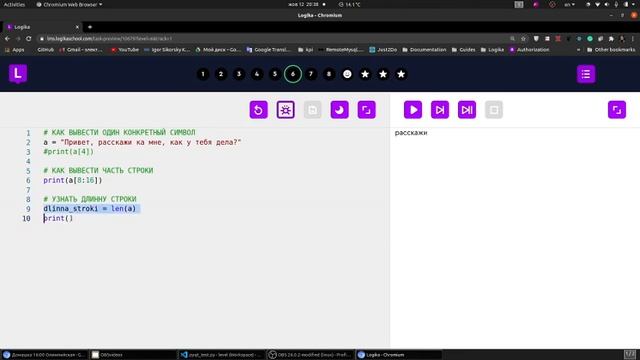
Task: Click the greyed-out stop button
Action: [493, 110]
